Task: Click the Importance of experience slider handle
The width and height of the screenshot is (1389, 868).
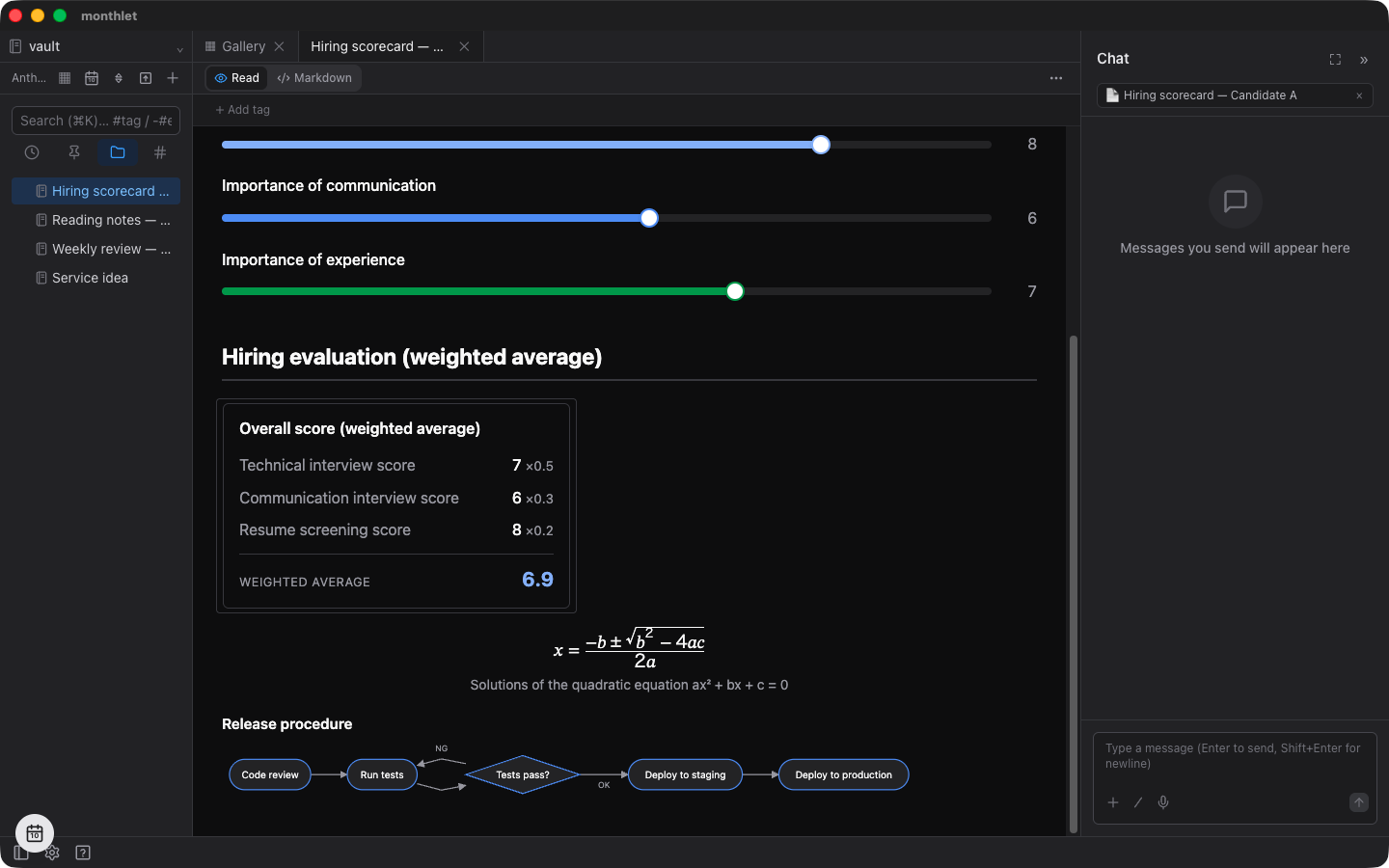Action: [735, 291]
